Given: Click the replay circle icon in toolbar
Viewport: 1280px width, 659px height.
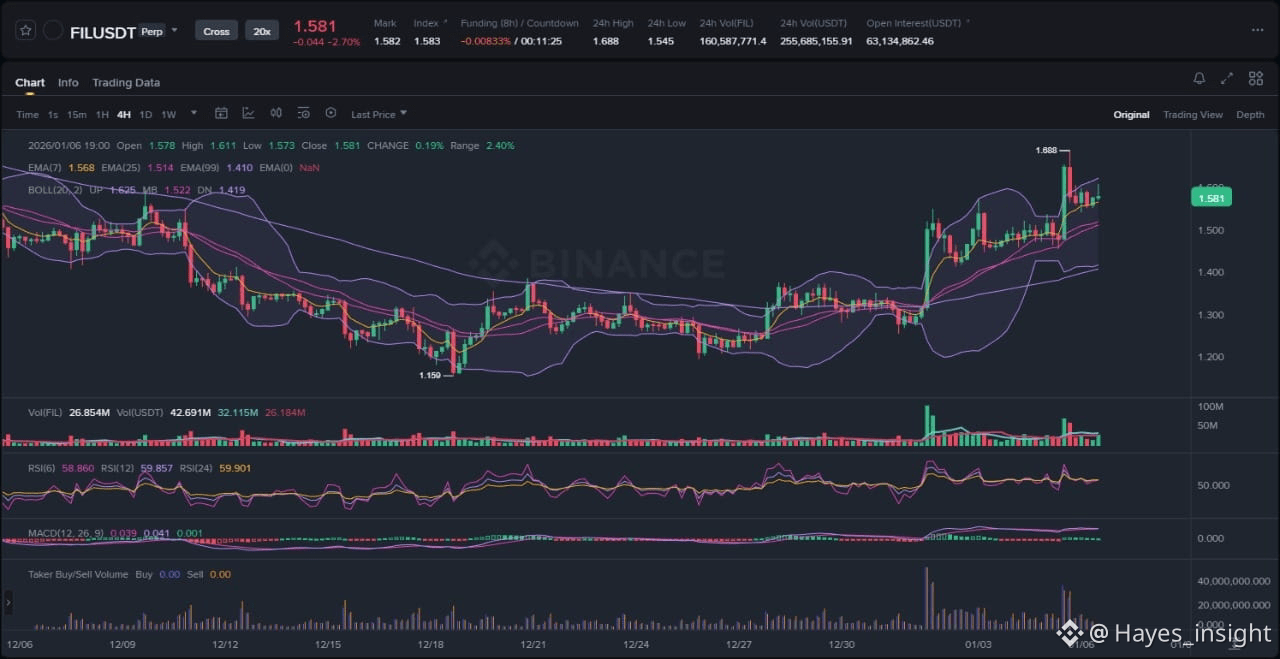Looking at the screenshot, I should click(x=331, y=113).
